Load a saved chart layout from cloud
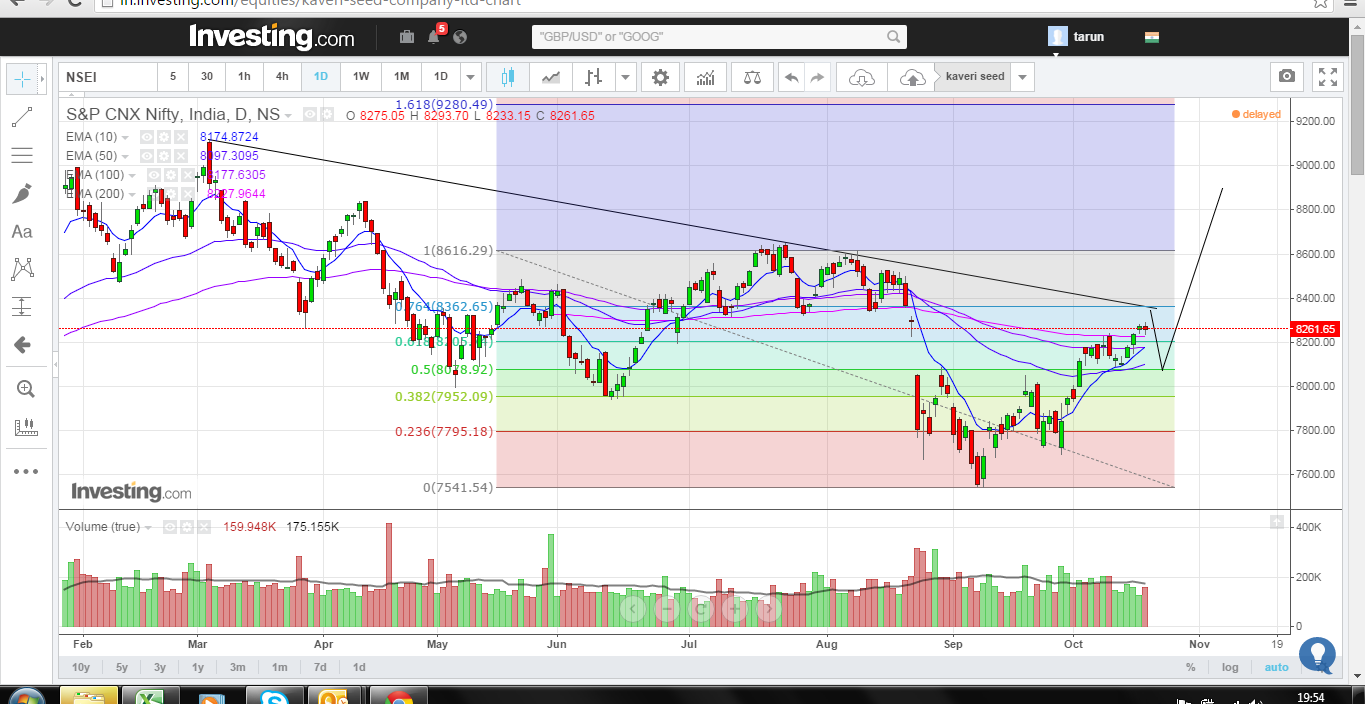1365x704 pixels. point(862,77)
